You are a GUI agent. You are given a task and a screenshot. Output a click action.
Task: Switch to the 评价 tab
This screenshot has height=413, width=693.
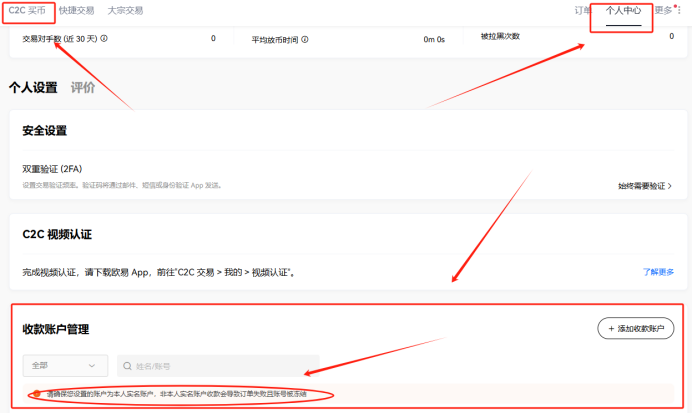pyautogui.click(x=83, y=87)
